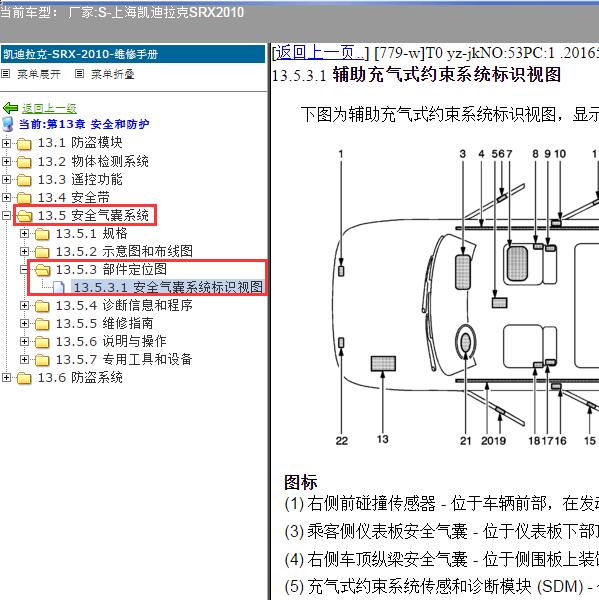Collapse the 13.5.3 部件定位图 node

[x=24, y=269]
